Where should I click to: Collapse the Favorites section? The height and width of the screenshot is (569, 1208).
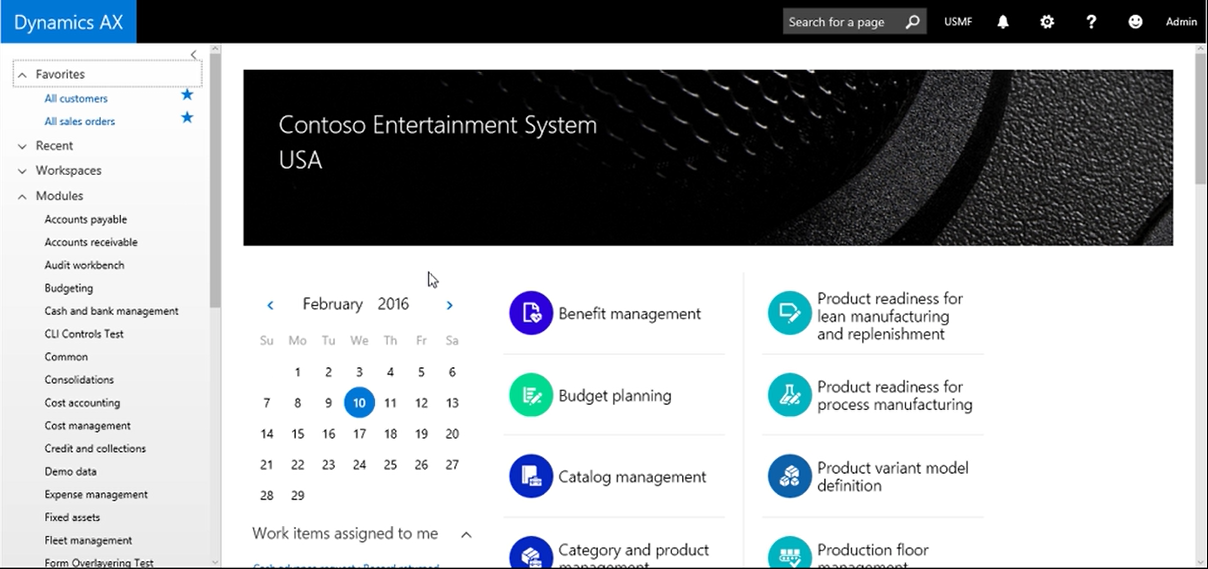pyautogui.click(x=22, y=75)
